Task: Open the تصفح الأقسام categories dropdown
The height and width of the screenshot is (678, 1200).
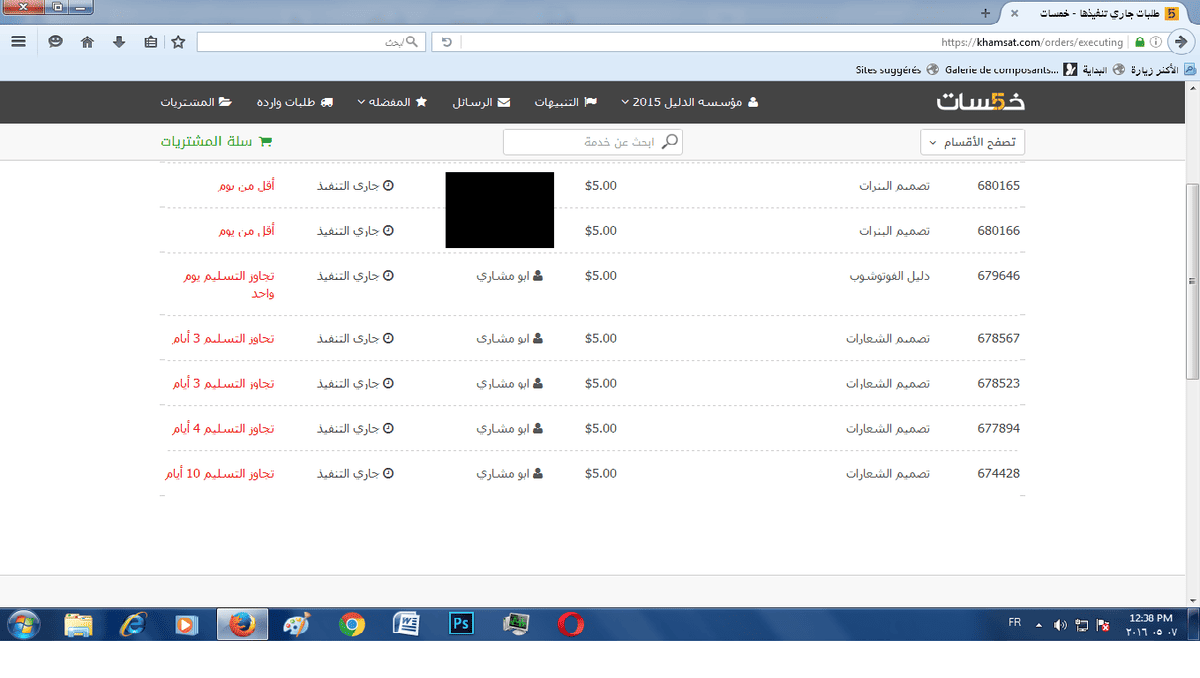Action: point(972,142)
